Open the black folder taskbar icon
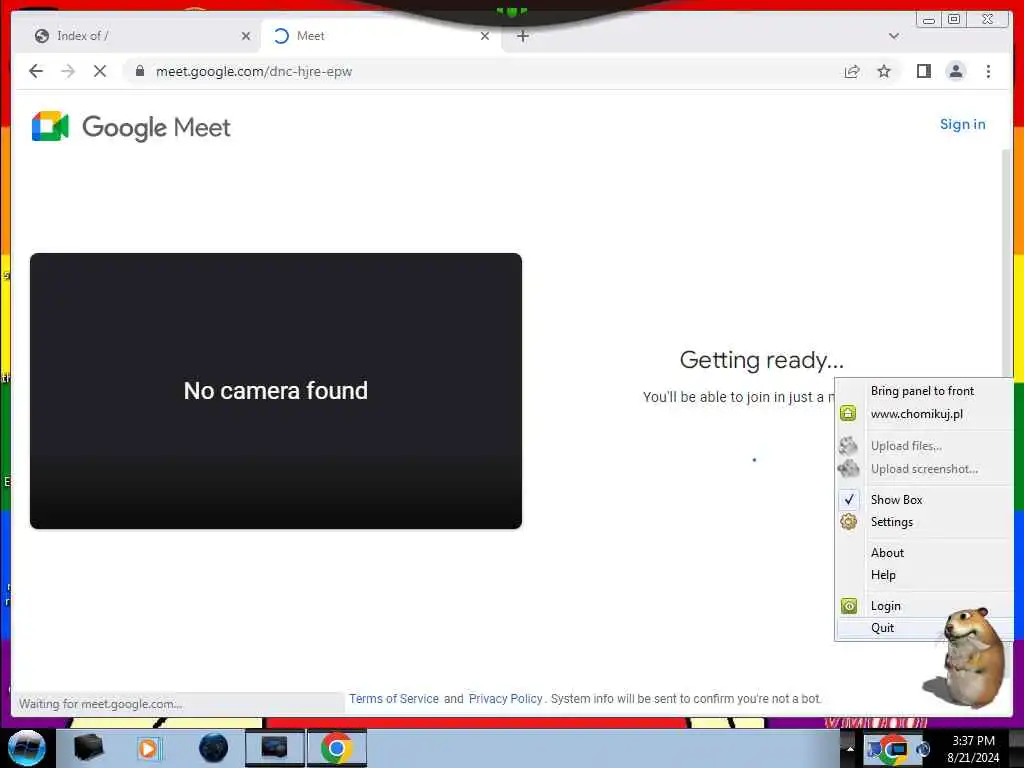 click(x=88, y=748)
